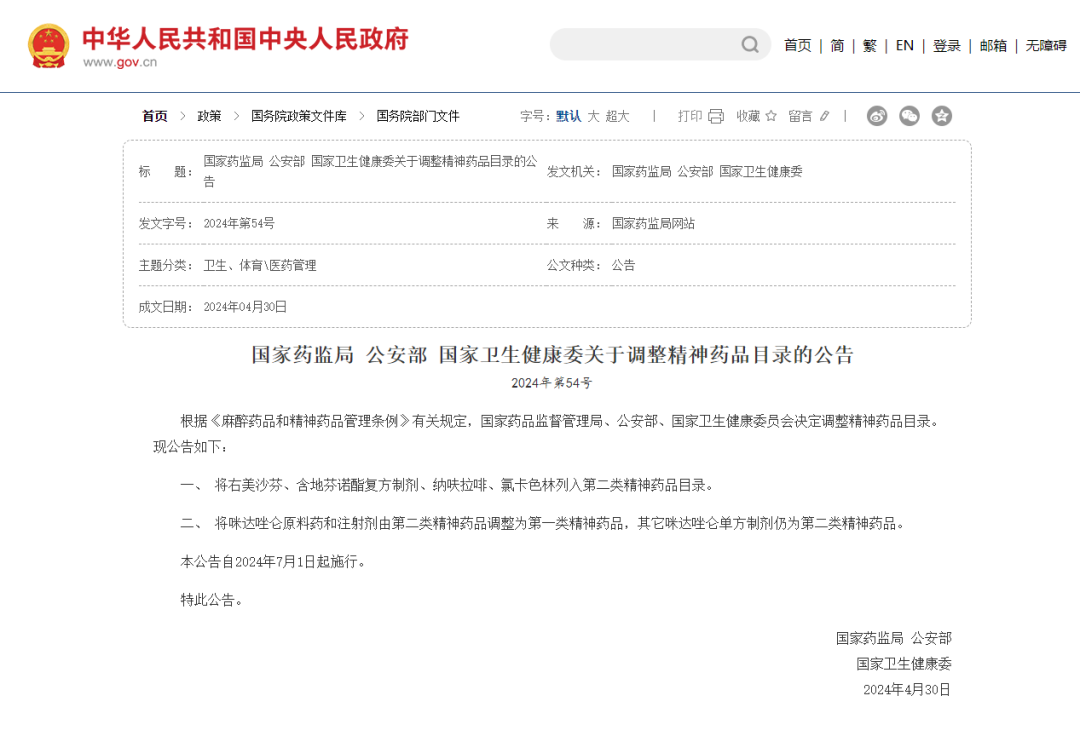Click the national emblem logo
The image size is (1080, 736).
(49, 46)
